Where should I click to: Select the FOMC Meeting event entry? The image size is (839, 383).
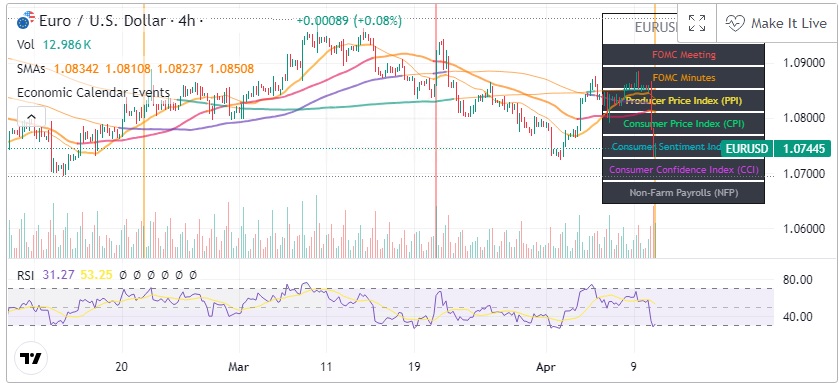683,55
